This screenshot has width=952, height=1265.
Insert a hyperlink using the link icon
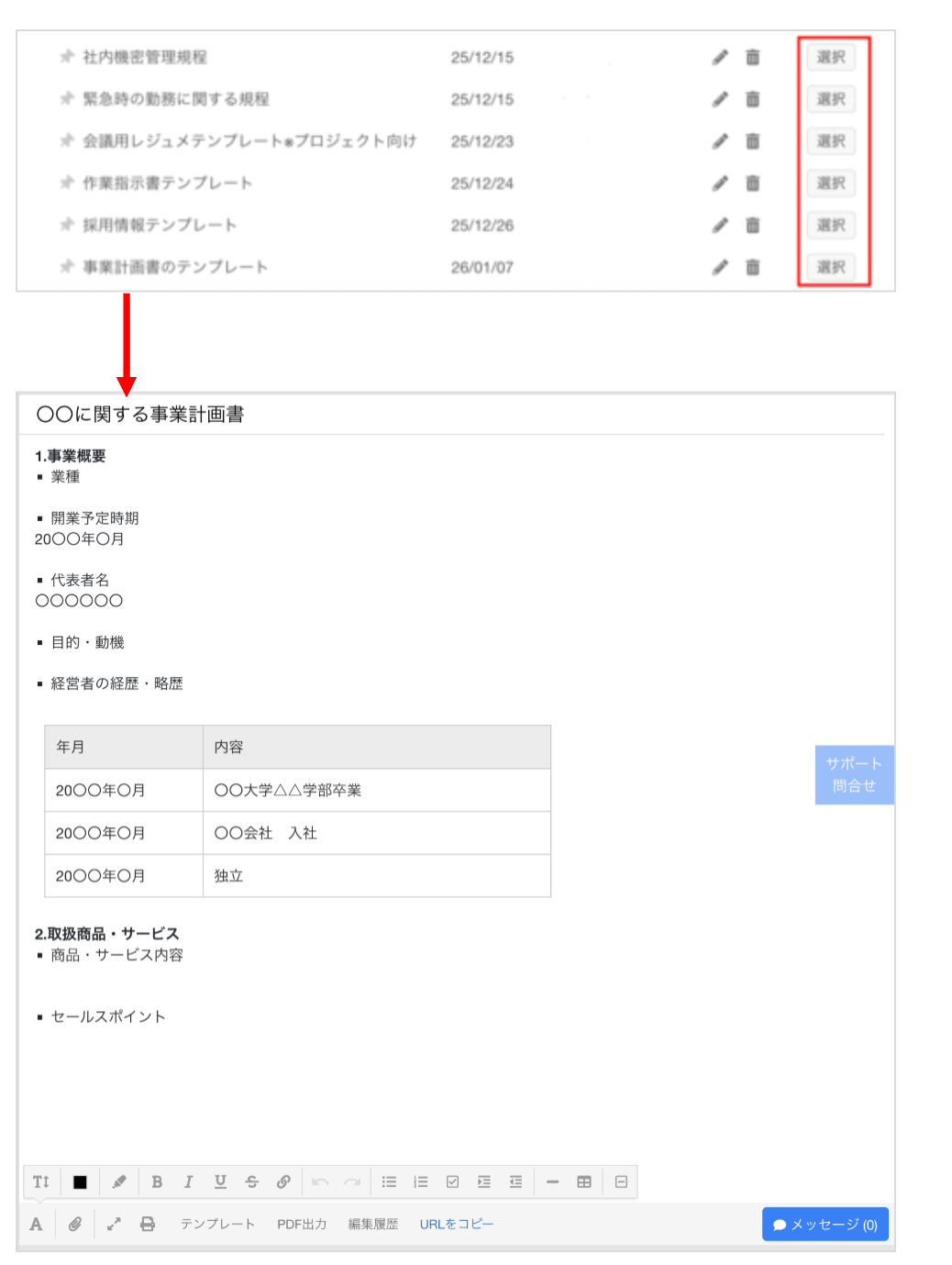pos(283,1182)
